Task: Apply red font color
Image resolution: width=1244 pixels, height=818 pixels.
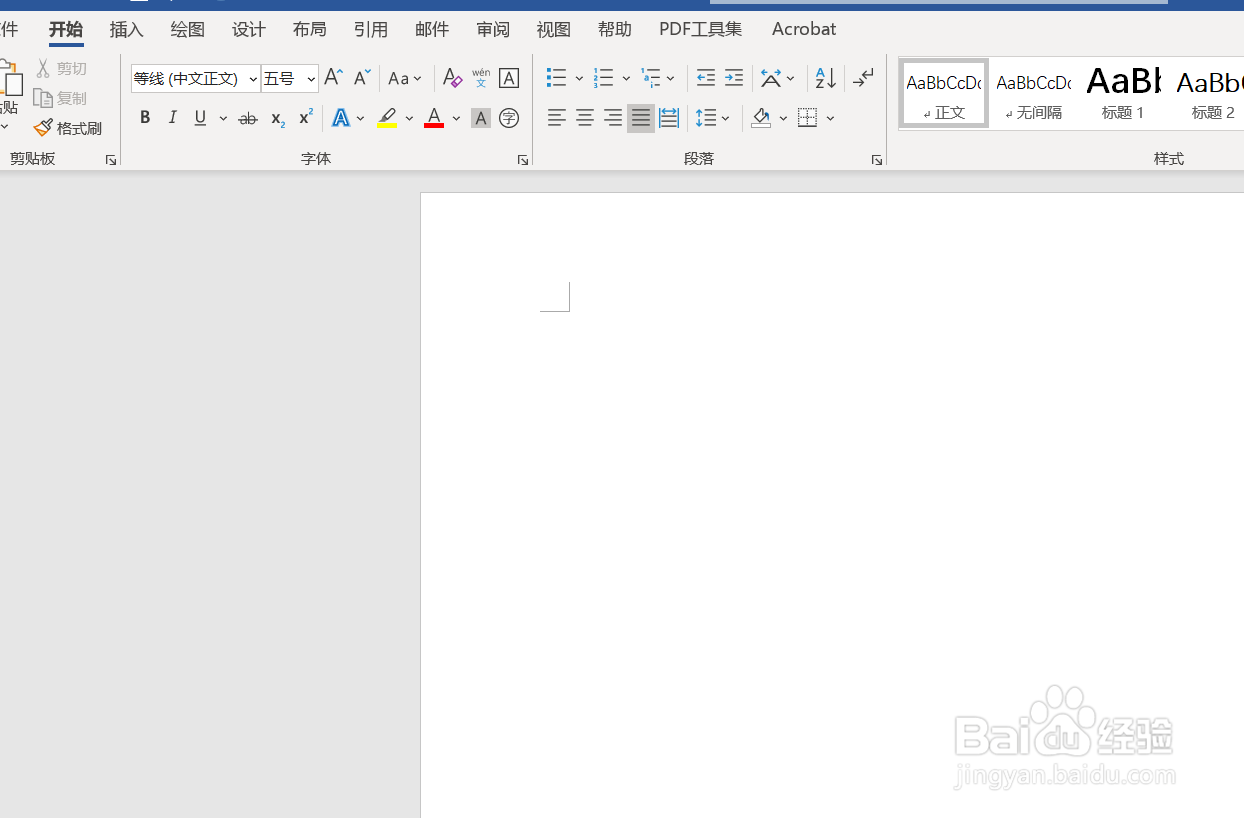Action: tap(434, 118)
